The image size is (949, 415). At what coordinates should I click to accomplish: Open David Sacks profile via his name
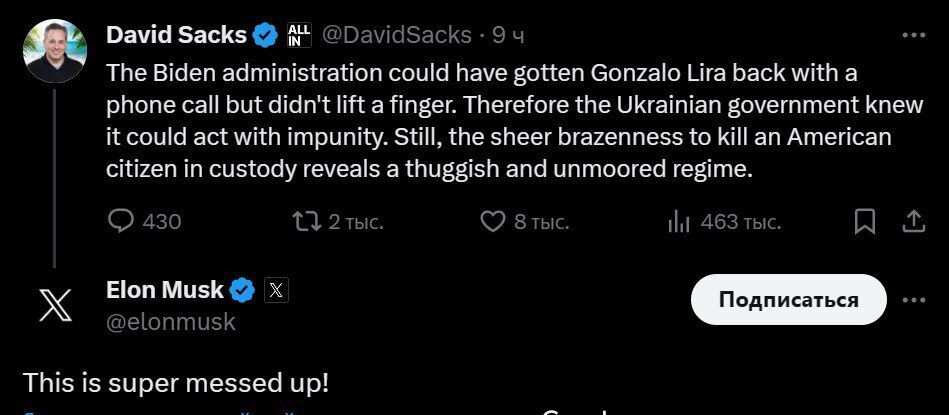176,35
